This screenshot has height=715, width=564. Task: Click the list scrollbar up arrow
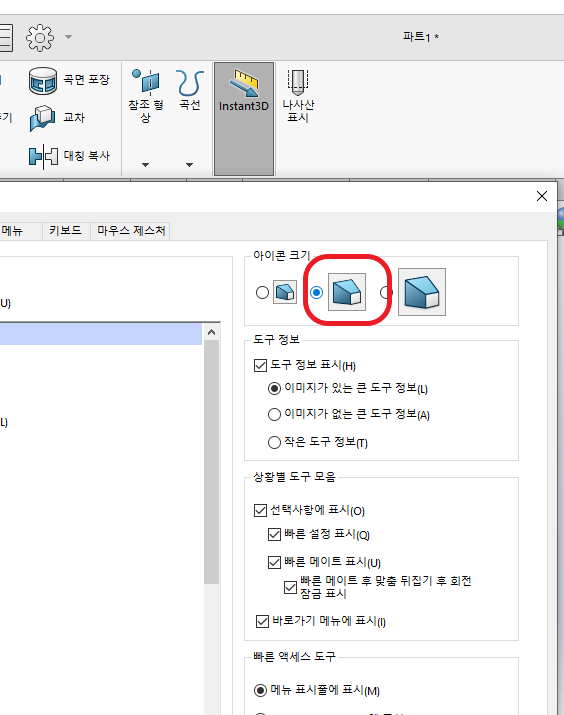pyautogui.click(x=211, y=332)
